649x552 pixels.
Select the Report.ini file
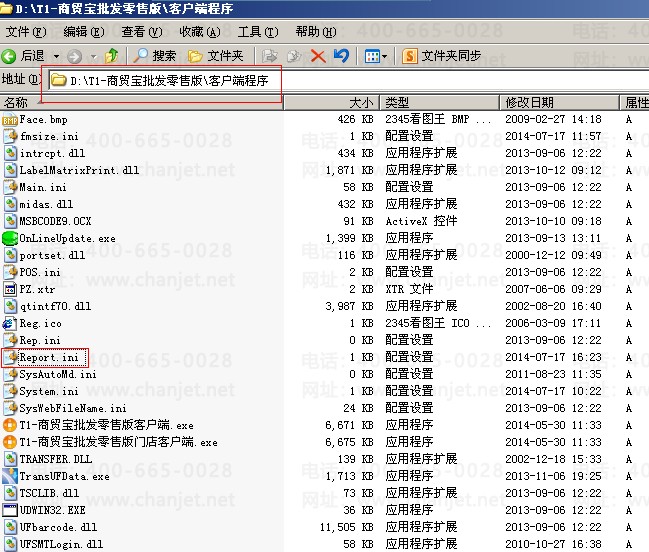point(49,357)
